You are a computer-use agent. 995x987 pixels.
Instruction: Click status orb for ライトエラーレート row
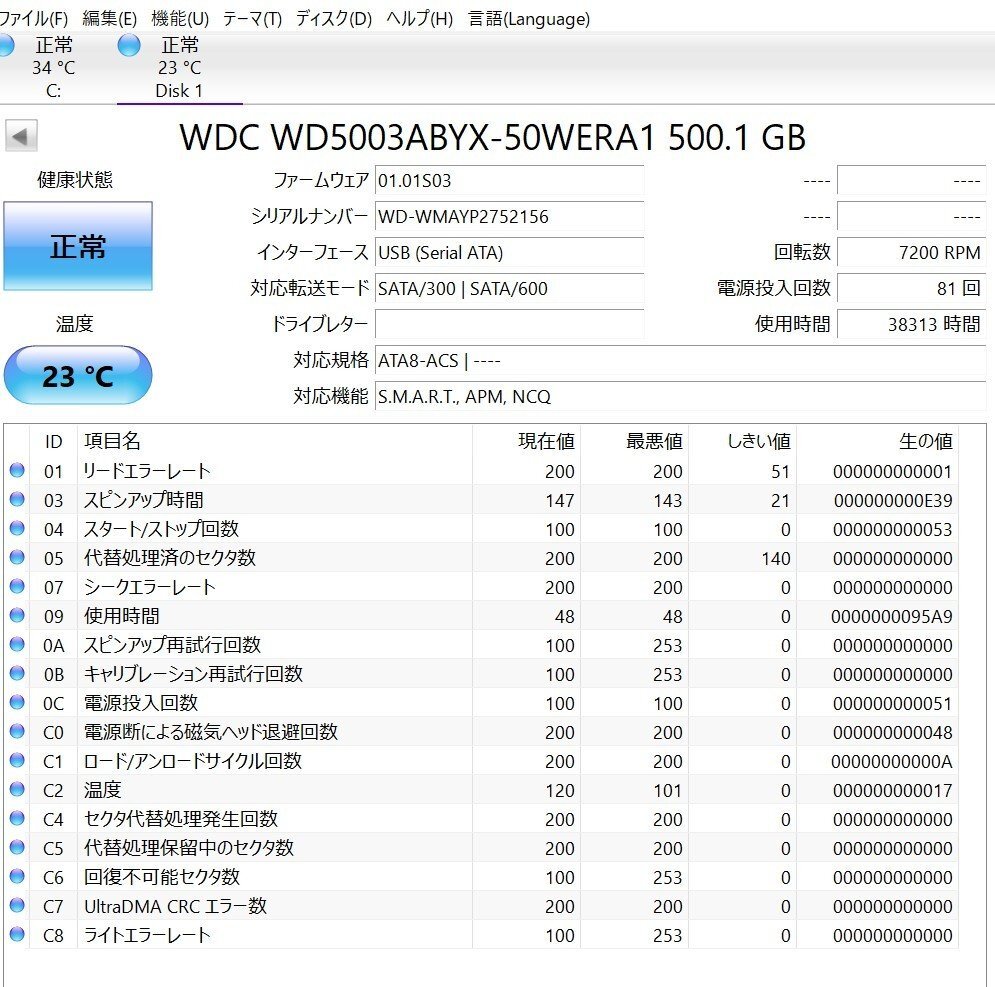[x=17, y=934]
